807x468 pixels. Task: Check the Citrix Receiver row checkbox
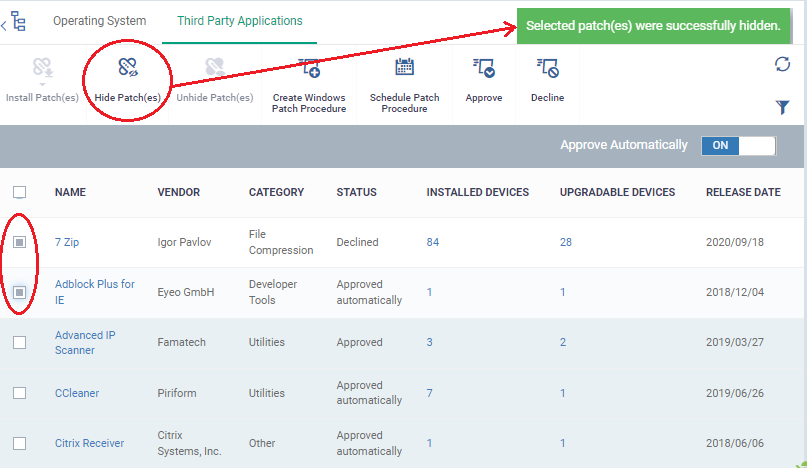pos(20,443)
